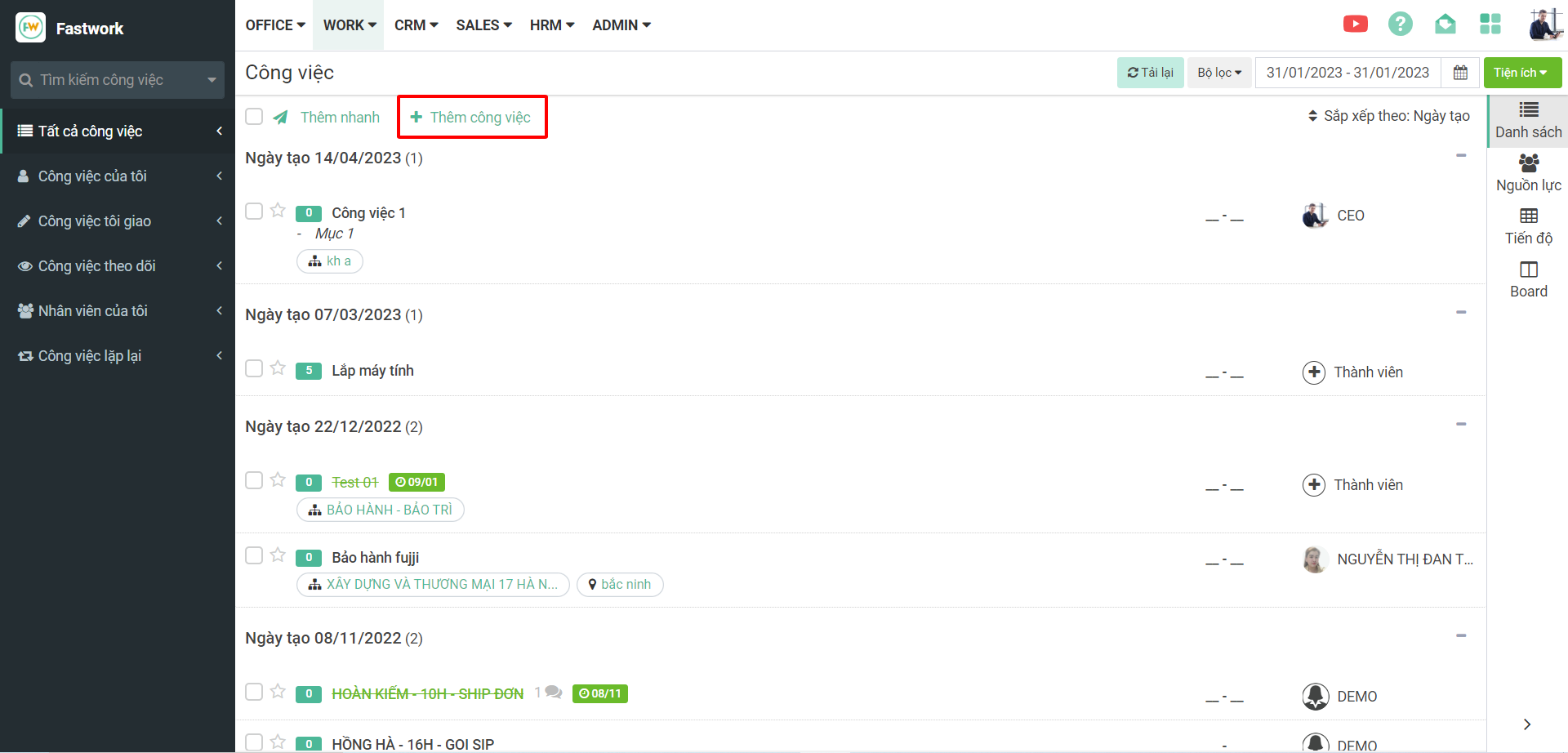The height and width of the screenshot is (753, 1568).
Task: Collapse the Ngày tạo 14/04/2023 group
Action: click(1460, 155)
